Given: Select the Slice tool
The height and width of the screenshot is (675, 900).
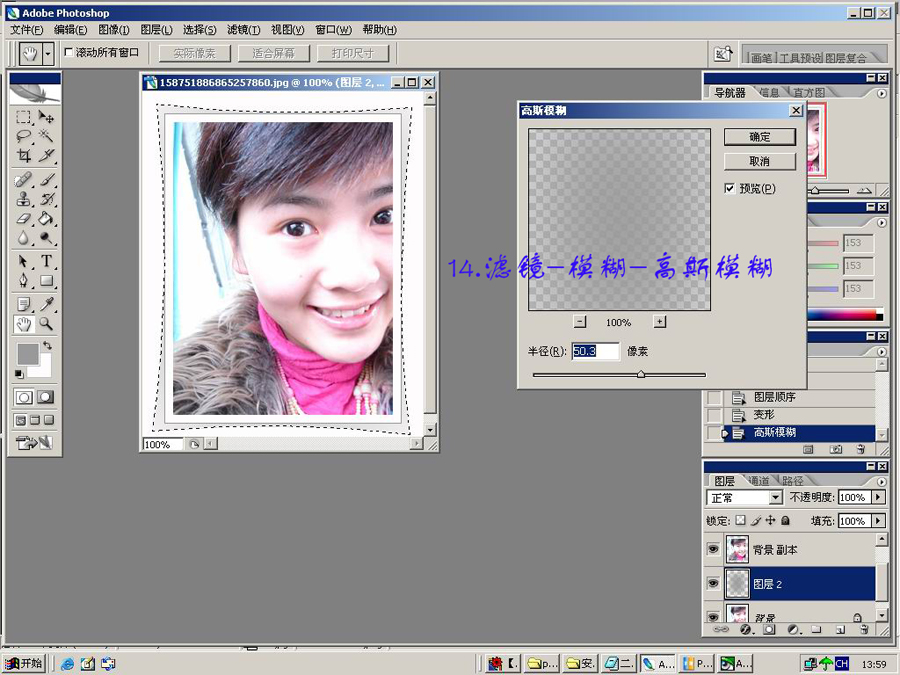Looking at the screenshot, I should [46, 156].
